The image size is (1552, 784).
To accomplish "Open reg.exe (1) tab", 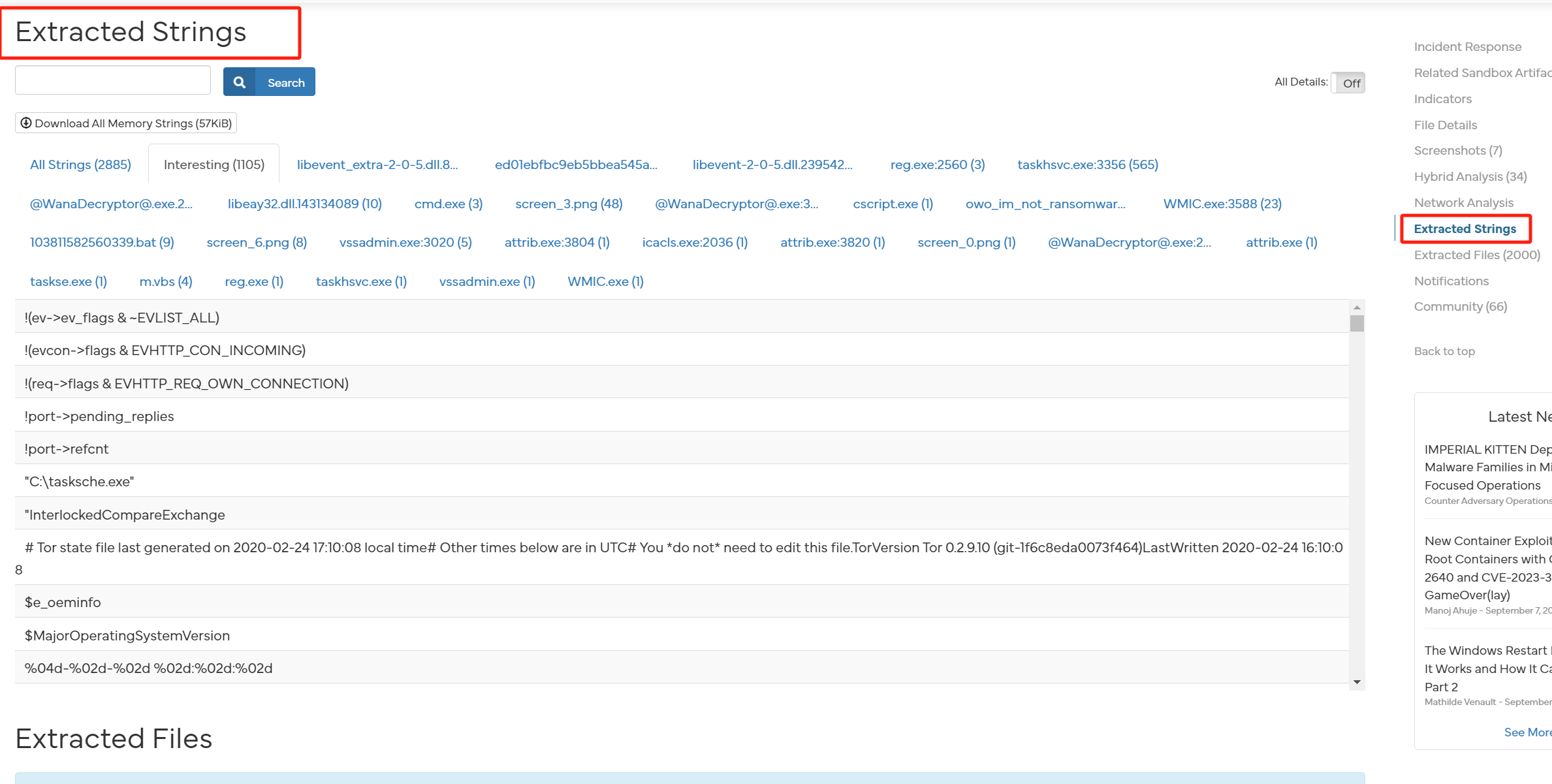I will [254, 281].
